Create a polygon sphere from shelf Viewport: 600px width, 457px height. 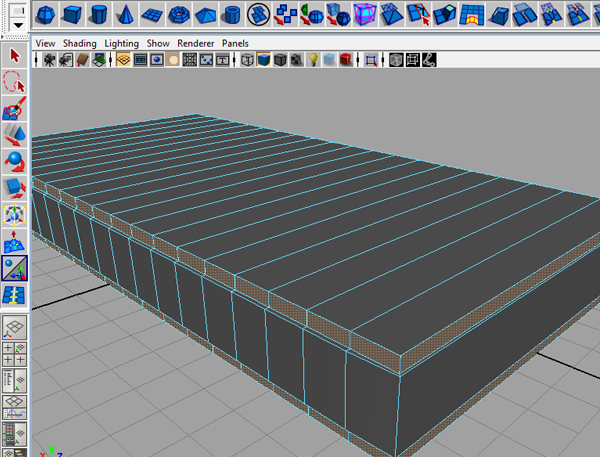pyautogui.click(x=45, y=14)
